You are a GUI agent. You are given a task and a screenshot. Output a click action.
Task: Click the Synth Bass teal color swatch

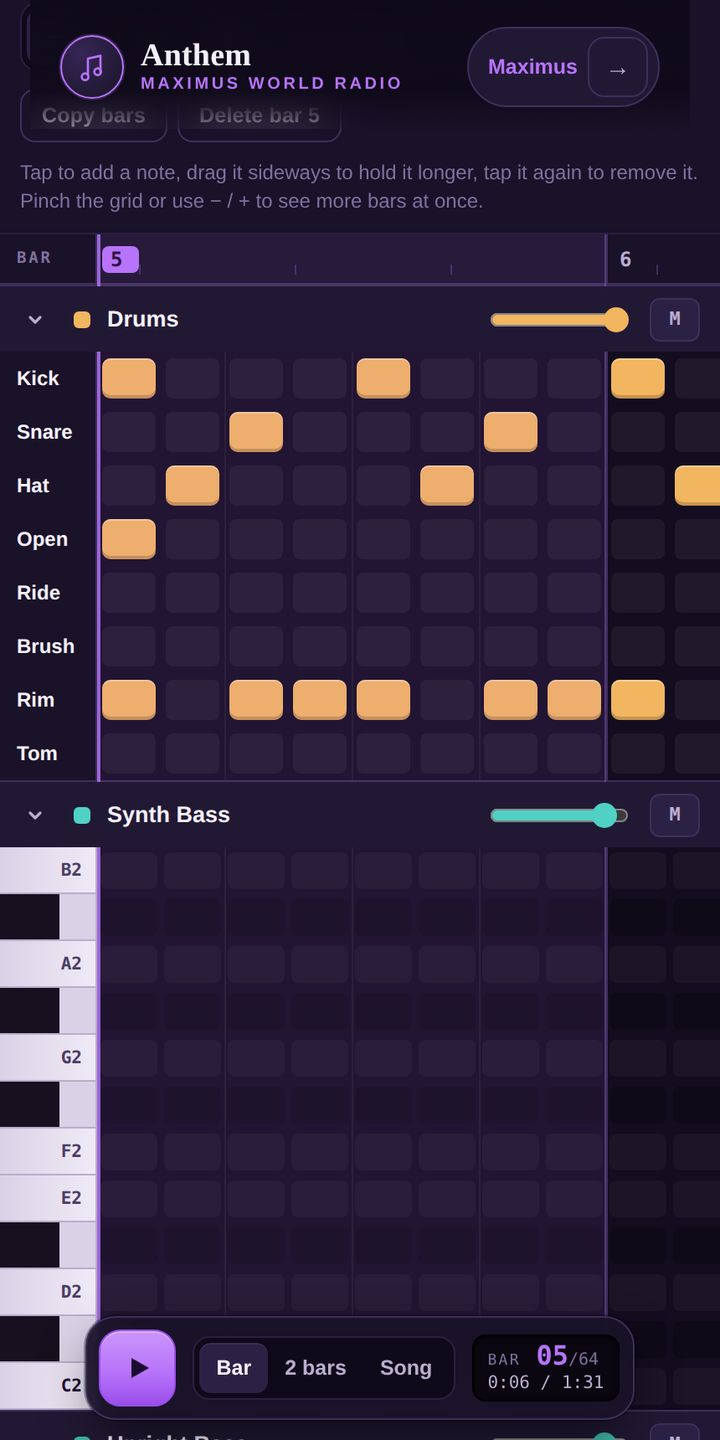click(82, 815)
